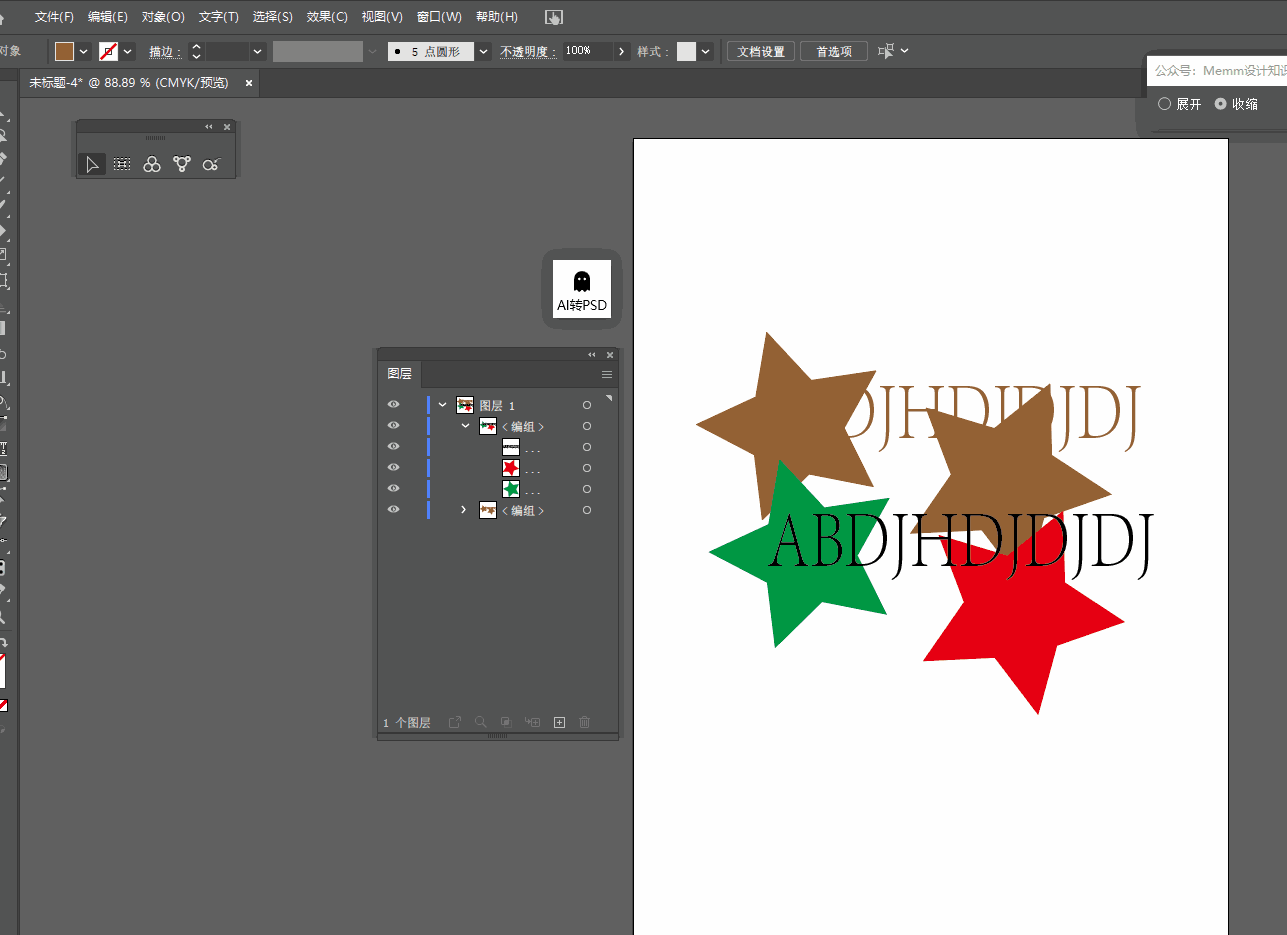1287x935 pixels.
Task: Collapse the 图层 1 layer tree
Action: pos(443,405)
